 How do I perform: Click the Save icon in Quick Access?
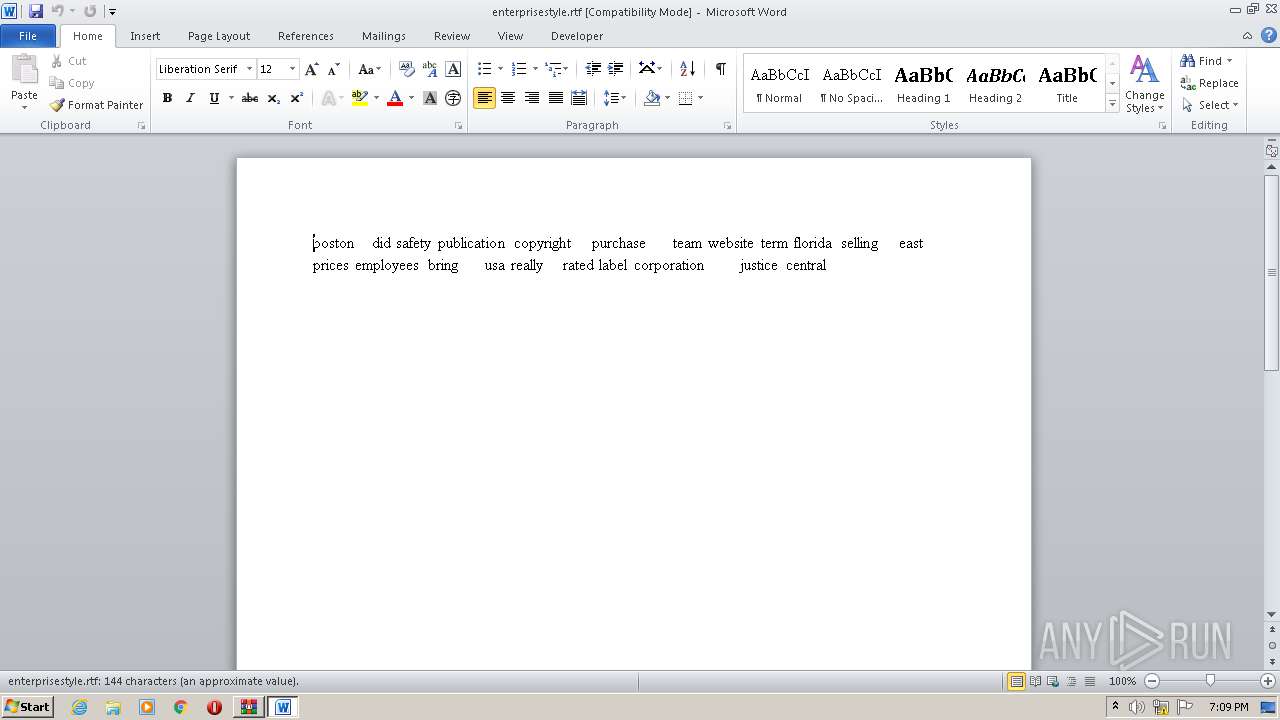36,11
